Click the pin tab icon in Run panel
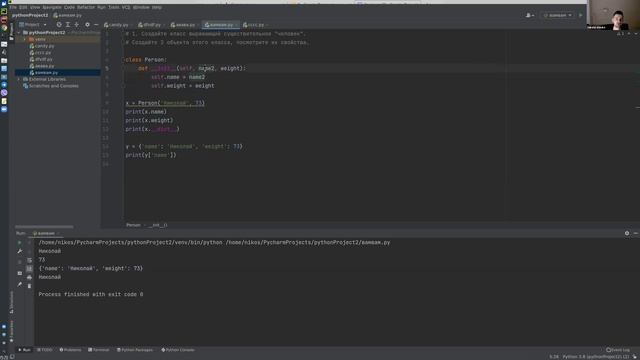The width and height of the screenshot is (640, 360). (20, 284)
